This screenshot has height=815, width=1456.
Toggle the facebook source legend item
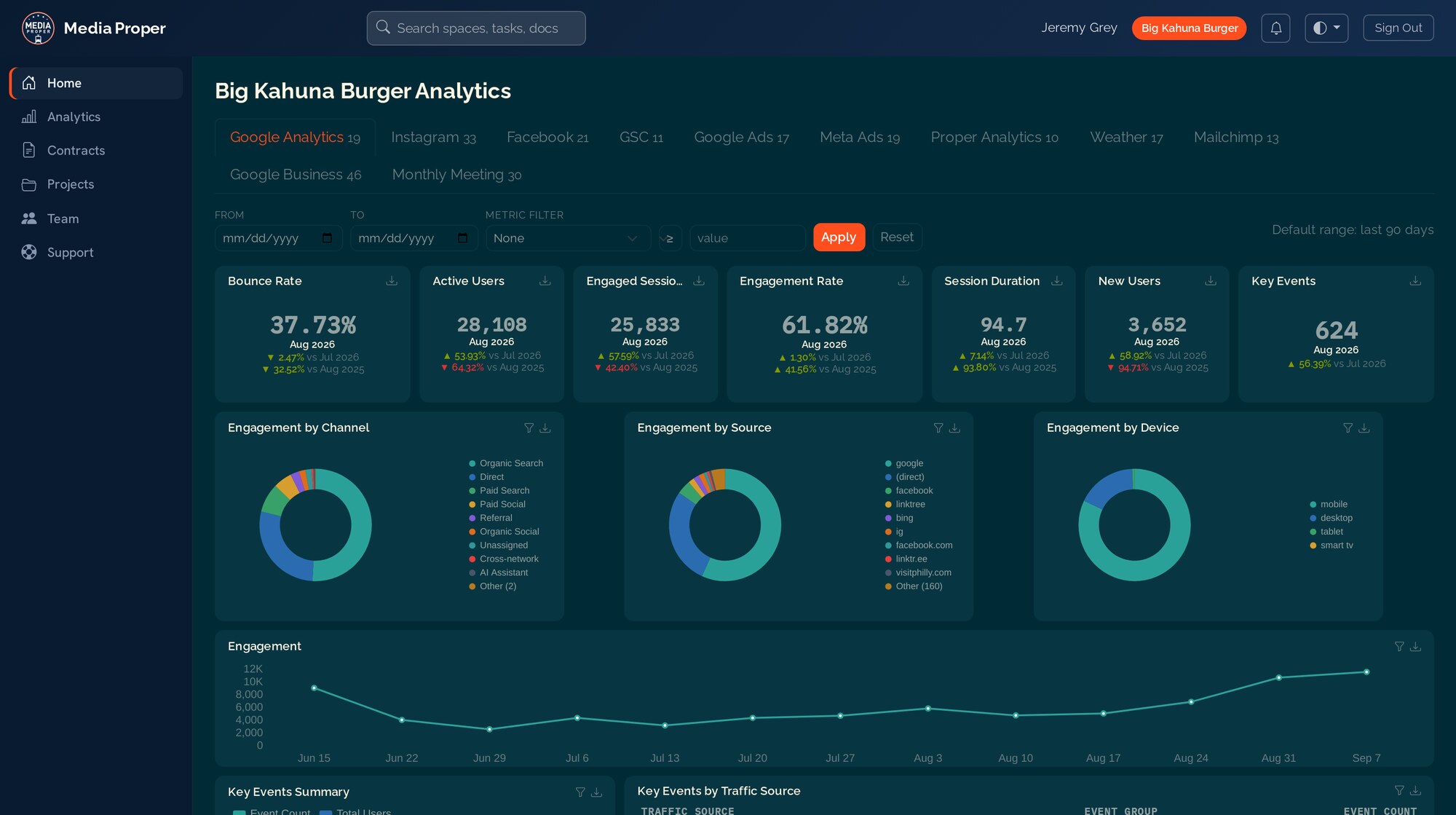[x=909, y=491]
